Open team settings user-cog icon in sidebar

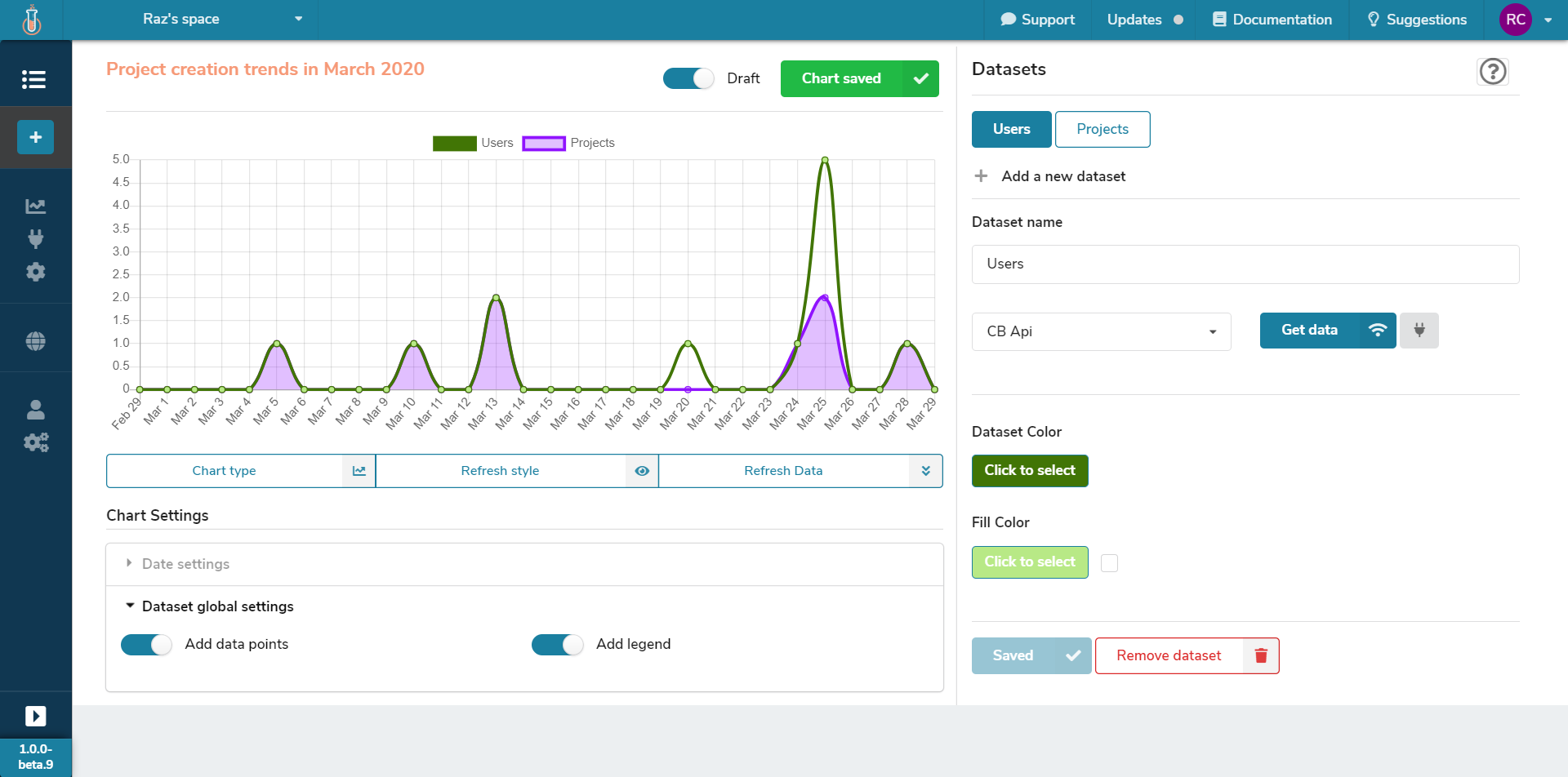35,442
